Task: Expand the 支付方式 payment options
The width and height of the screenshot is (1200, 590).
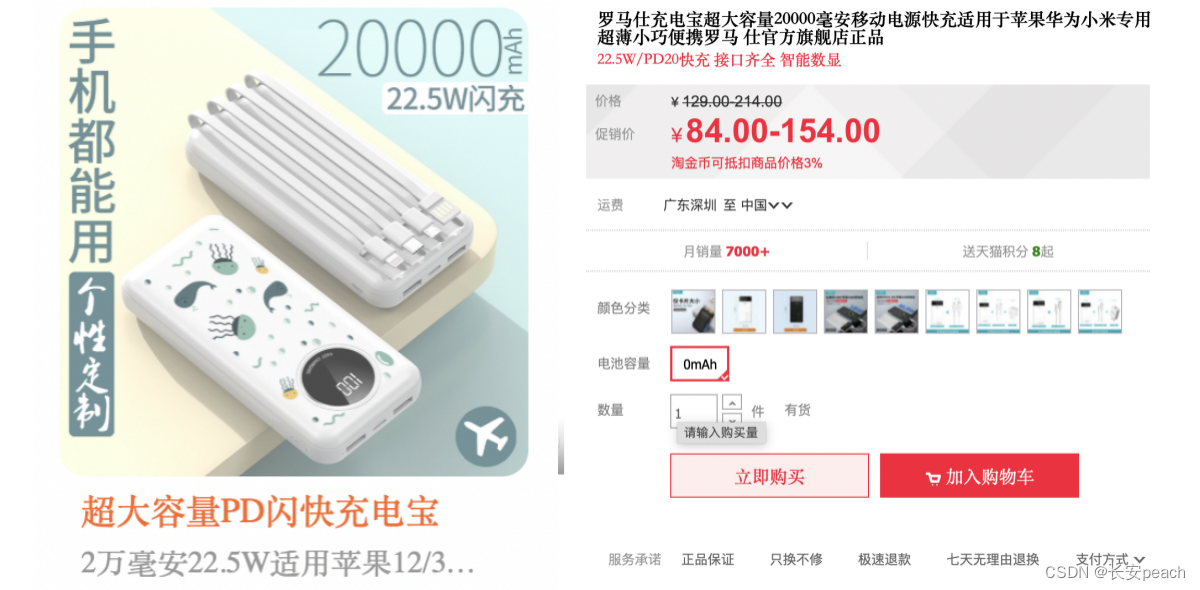Action: [x=1110, y=559]
